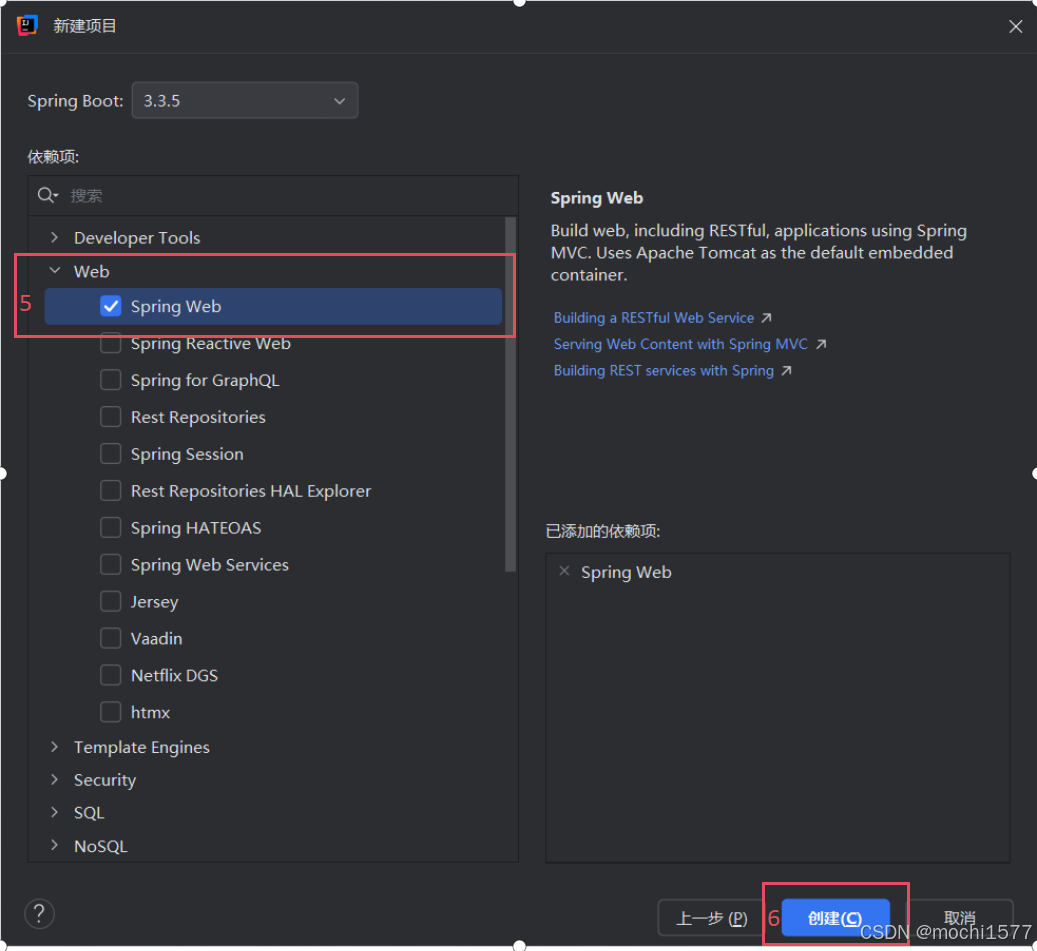Check the Spring Reactive Web checkbox

tap(110, 343)
